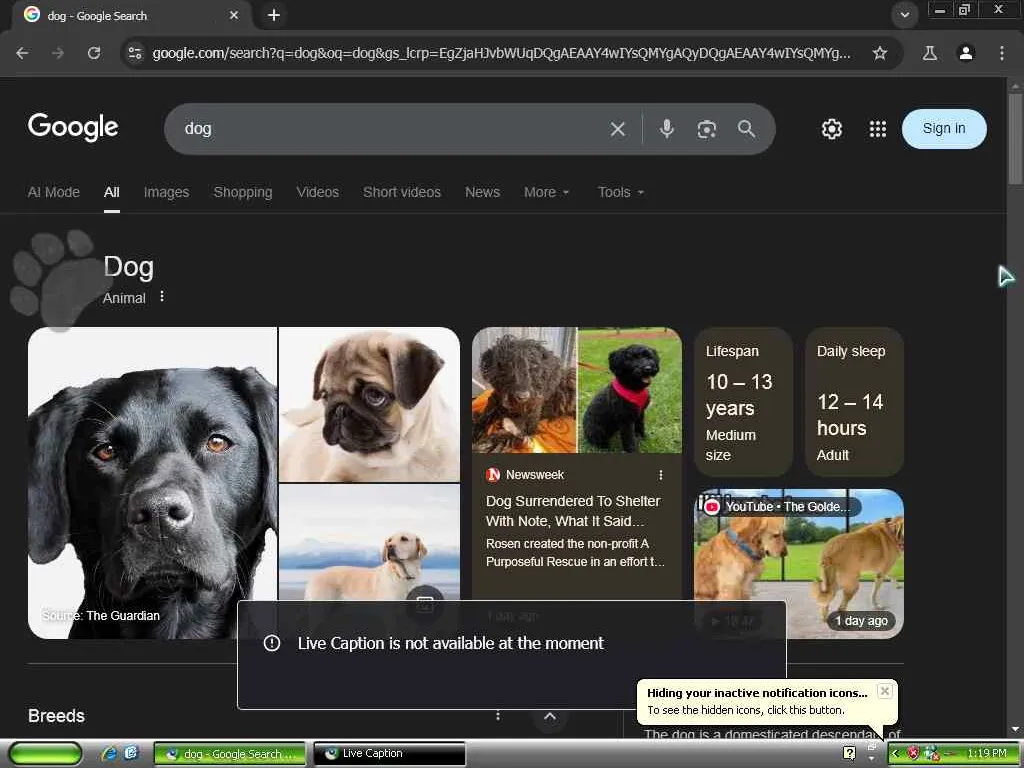
Task: Open the Lifespan 10 – 13 years card
Action: coord(743,402)
